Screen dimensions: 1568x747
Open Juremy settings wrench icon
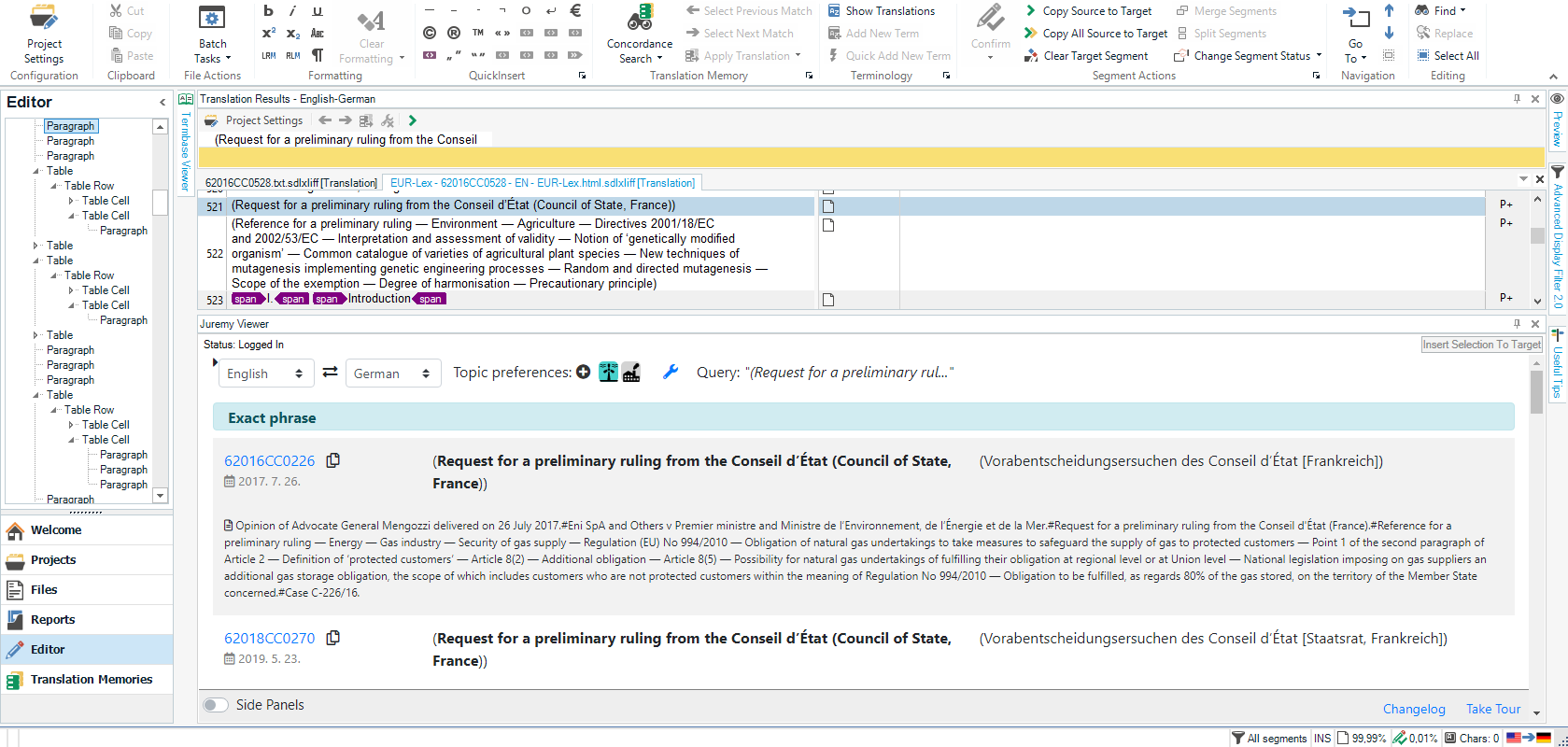[x=670, y=372]
